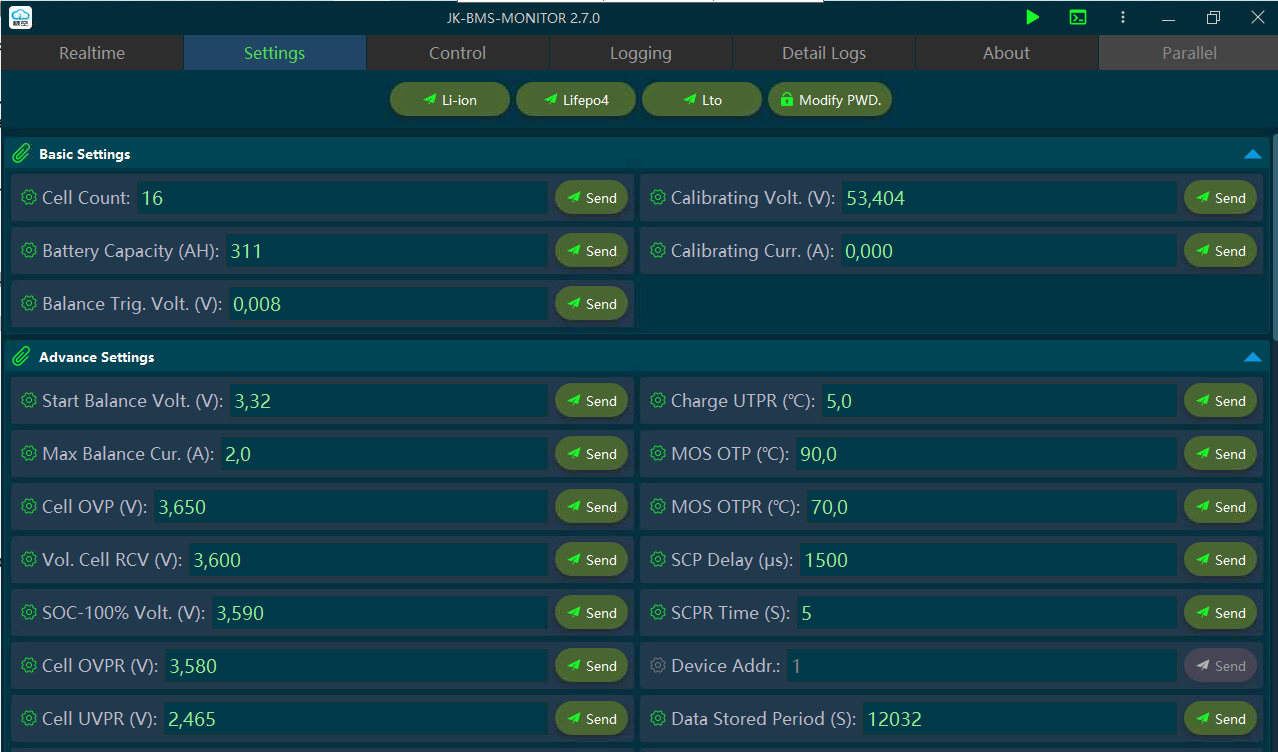Click the Charge UTPR field showing 5,0

click(x=999, y=401)
